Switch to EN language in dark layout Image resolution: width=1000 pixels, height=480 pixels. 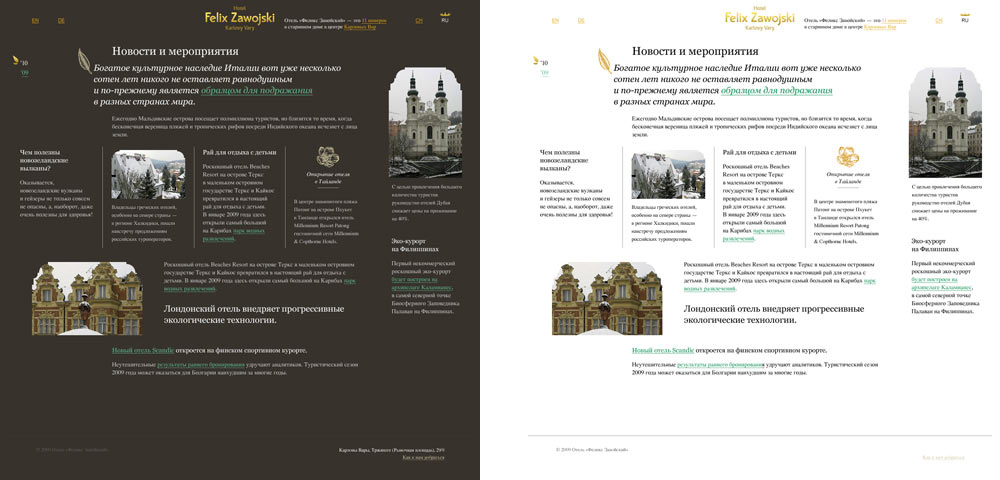coord(35,20)
